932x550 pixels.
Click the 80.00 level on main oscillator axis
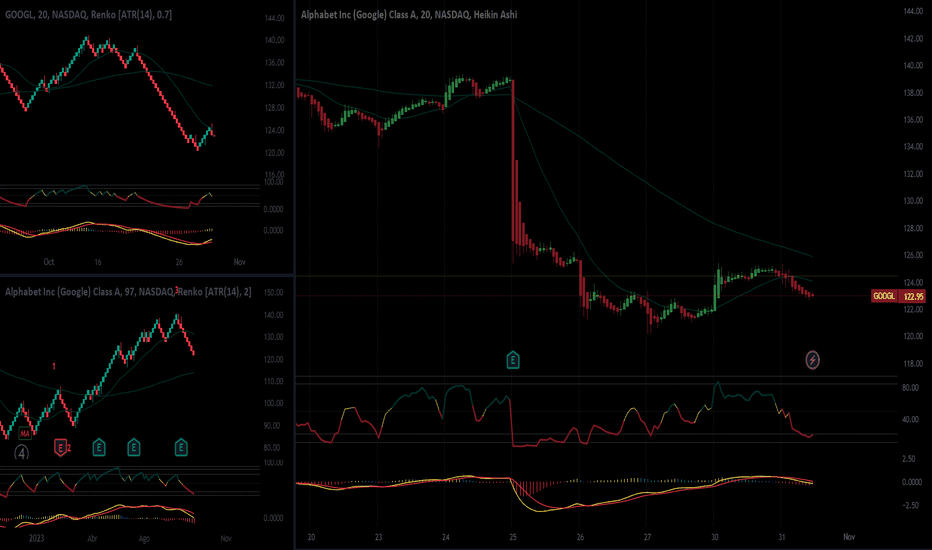tap(911, 387)
